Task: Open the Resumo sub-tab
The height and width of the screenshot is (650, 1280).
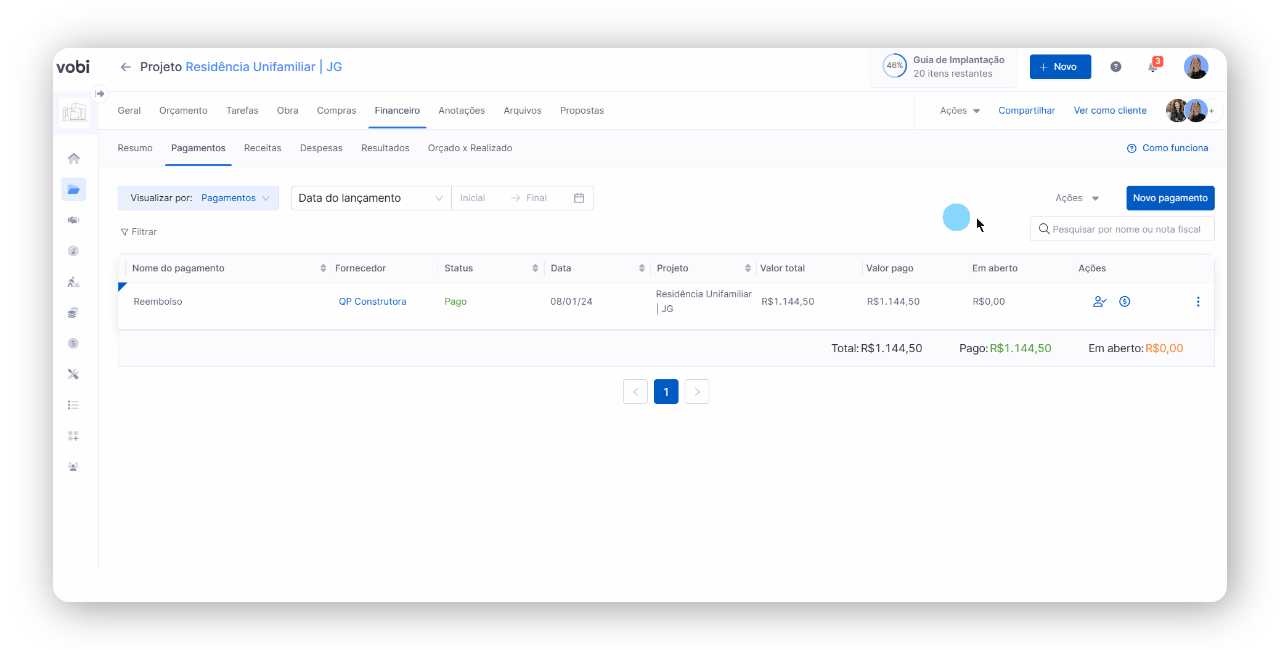Action: tap(135, 148)
